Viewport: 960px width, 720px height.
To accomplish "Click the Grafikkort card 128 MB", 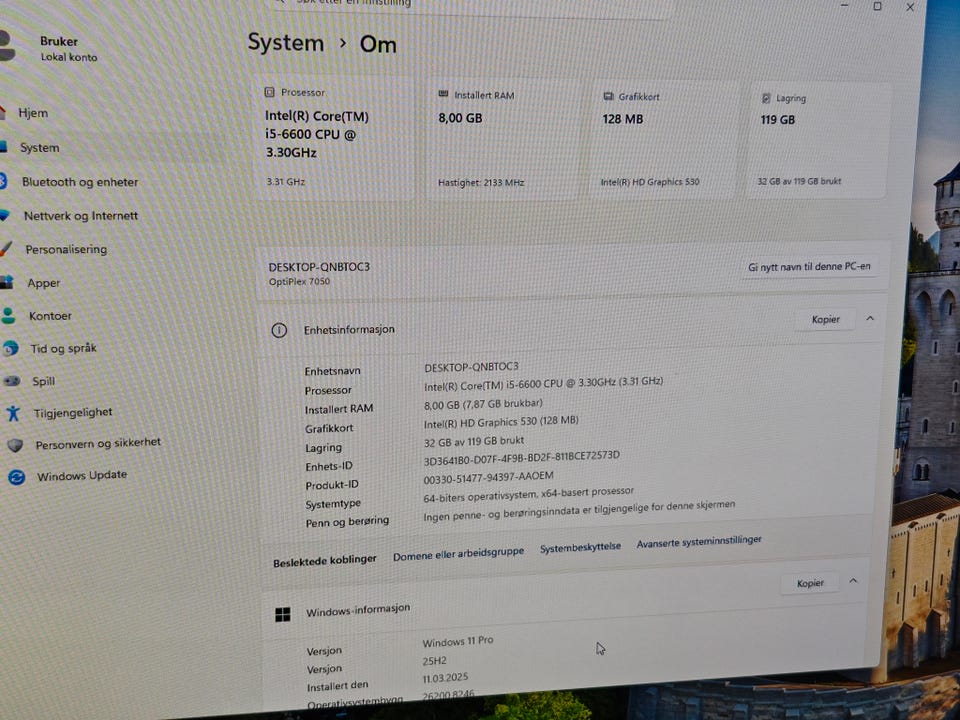I will (664, 141).
